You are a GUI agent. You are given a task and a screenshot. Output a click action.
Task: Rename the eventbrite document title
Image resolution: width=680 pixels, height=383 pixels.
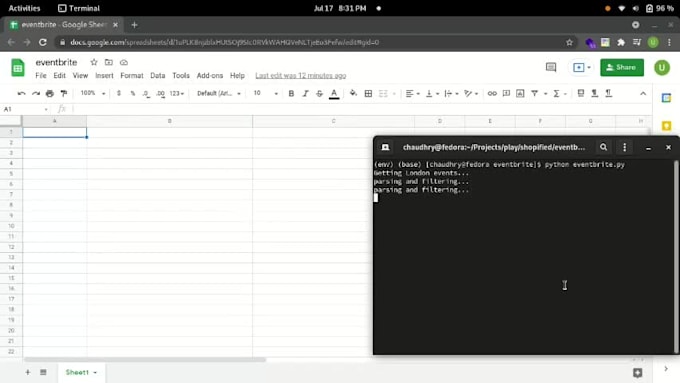56,62
